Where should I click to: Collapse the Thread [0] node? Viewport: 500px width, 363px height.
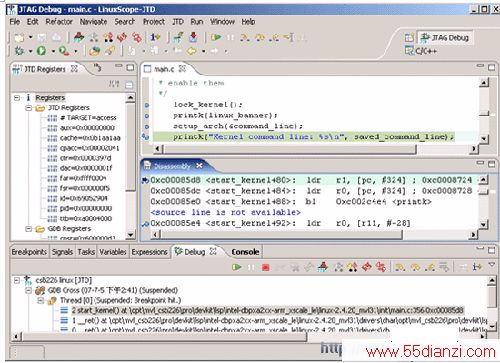click(41, 300)
